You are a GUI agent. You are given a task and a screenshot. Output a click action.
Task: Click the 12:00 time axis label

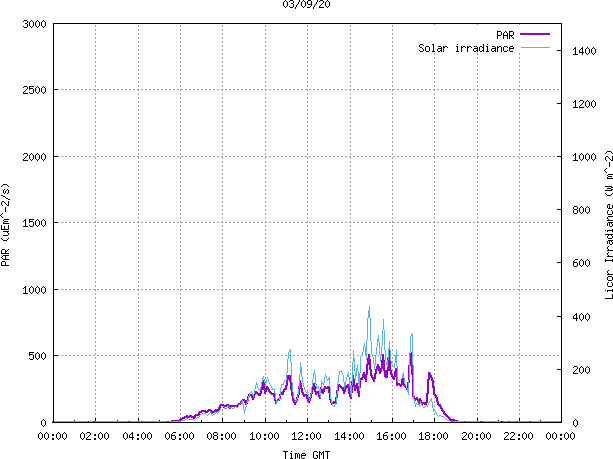coord(306,436)
